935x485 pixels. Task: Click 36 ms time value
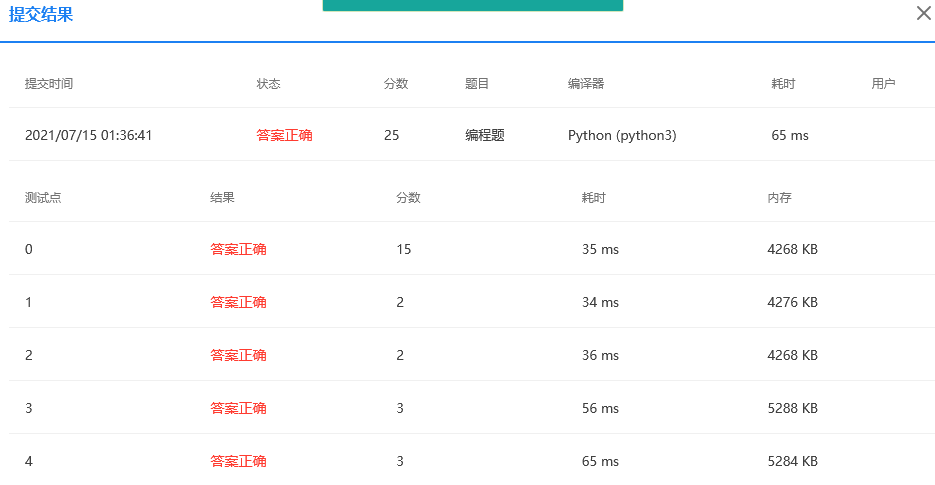600,356
